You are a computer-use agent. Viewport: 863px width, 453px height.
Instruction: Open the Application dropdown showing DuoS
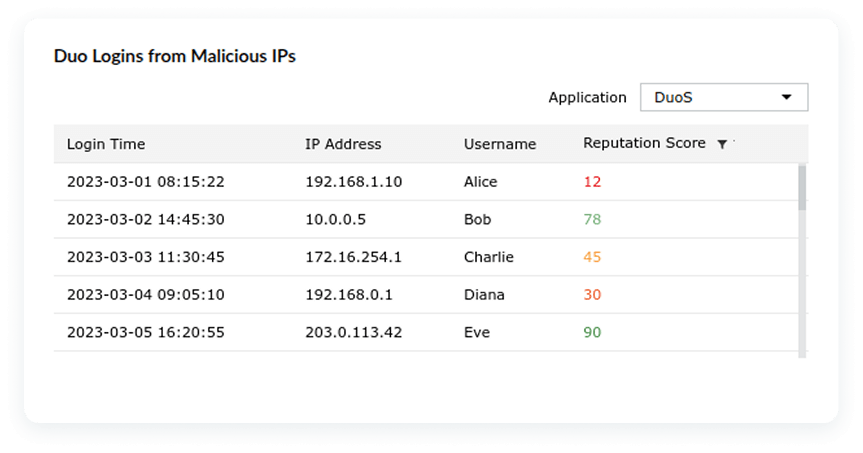[x=723, y=97]
